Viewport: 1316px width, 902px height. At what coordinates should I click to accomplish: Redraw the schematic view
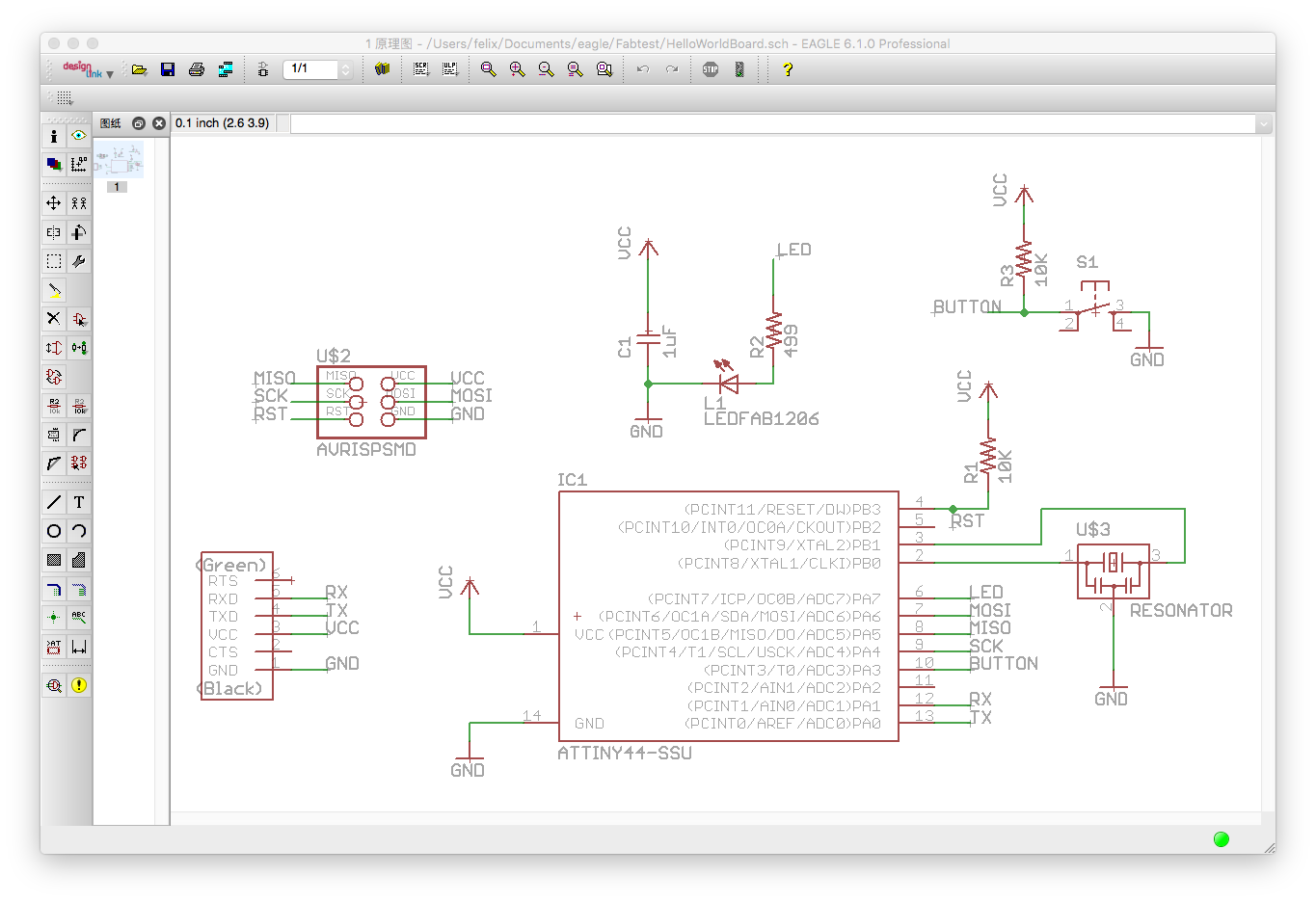coord(576,69)
